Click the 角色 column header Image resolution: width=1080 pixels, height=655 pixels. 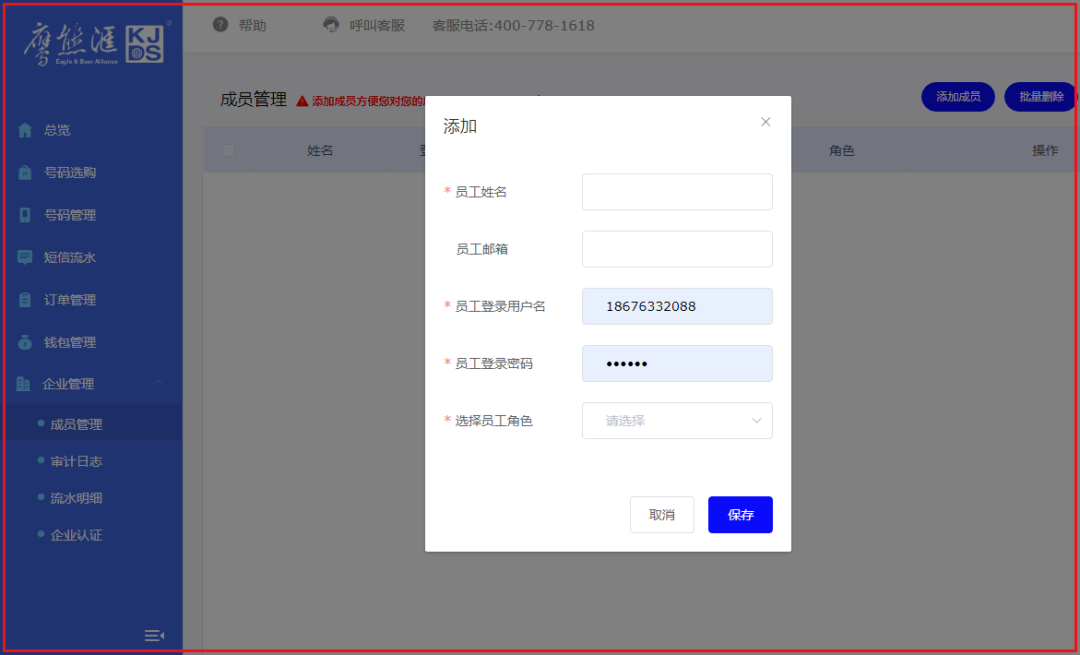click(842, 150)
